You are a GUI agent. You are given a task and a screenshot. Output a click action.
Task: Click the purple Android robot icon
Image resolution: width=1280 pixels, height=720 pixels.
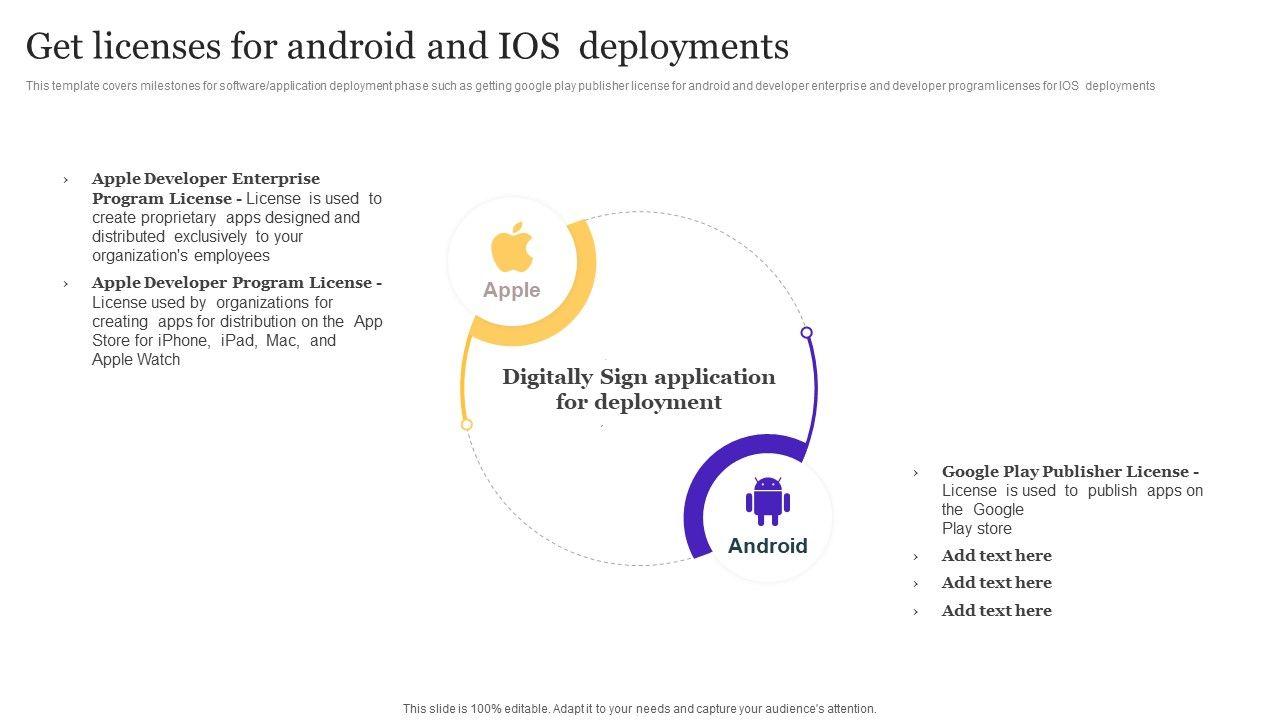[x=768, y=501]
